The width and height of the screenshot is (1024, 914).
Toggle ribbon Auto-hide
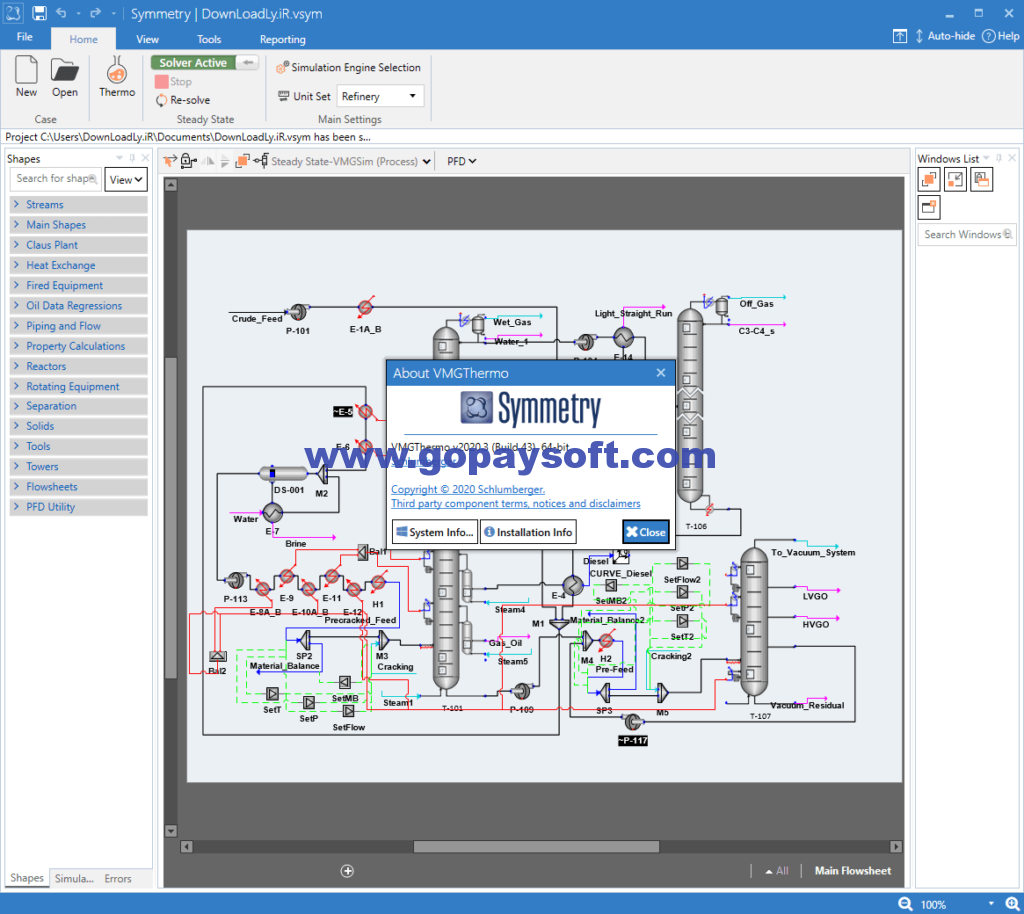click(945, 37)
